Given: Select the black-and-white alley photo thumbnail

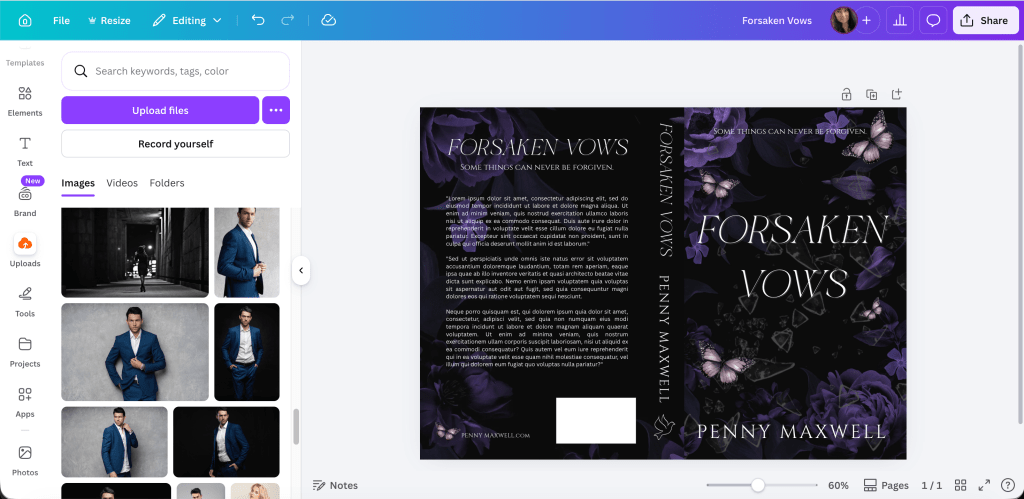Looking at the screenshot, I should pyautogui.click(x=135, y=252).
